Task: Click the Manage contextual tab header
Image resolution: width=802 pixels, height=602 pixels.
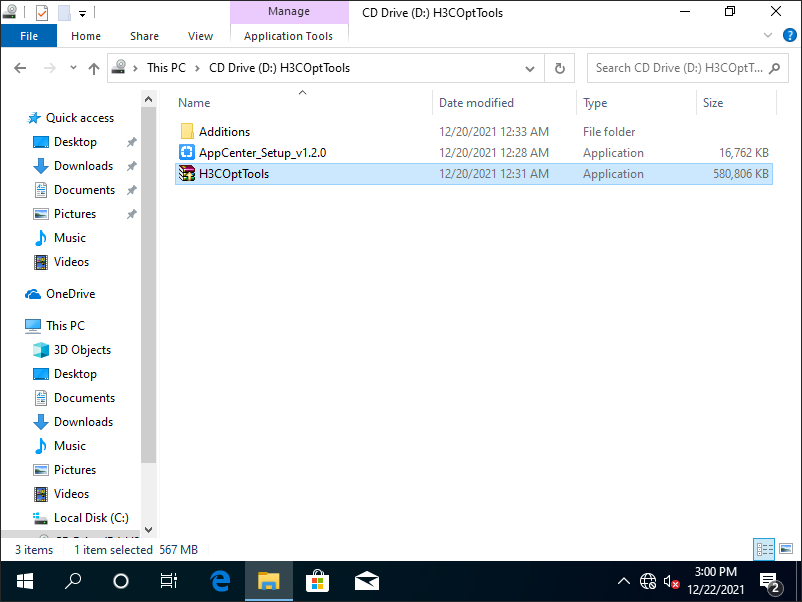Action: [x=289, y=11]
